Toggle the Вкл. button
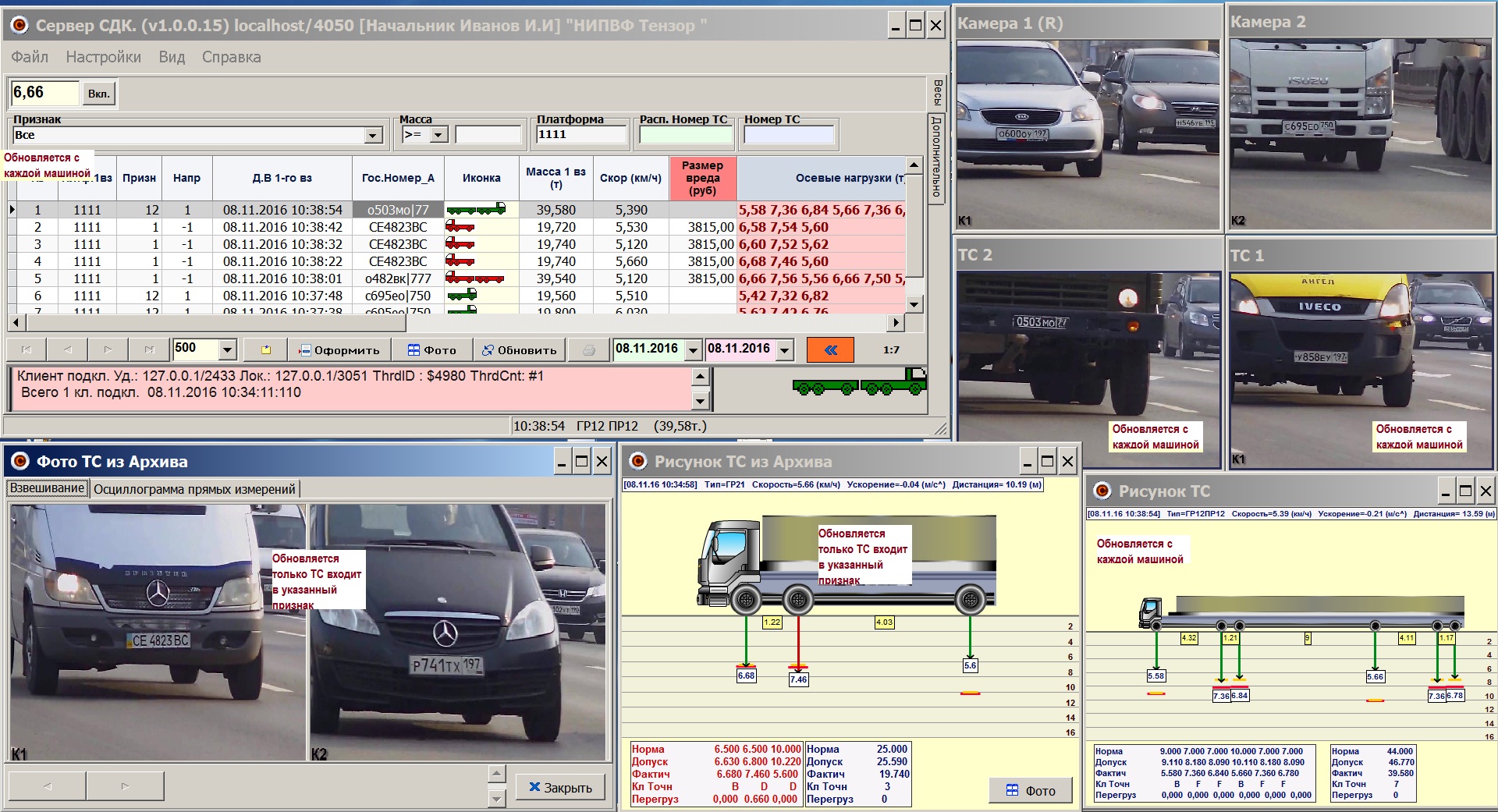Screen dimensions: 1498x812 (98, 94)
